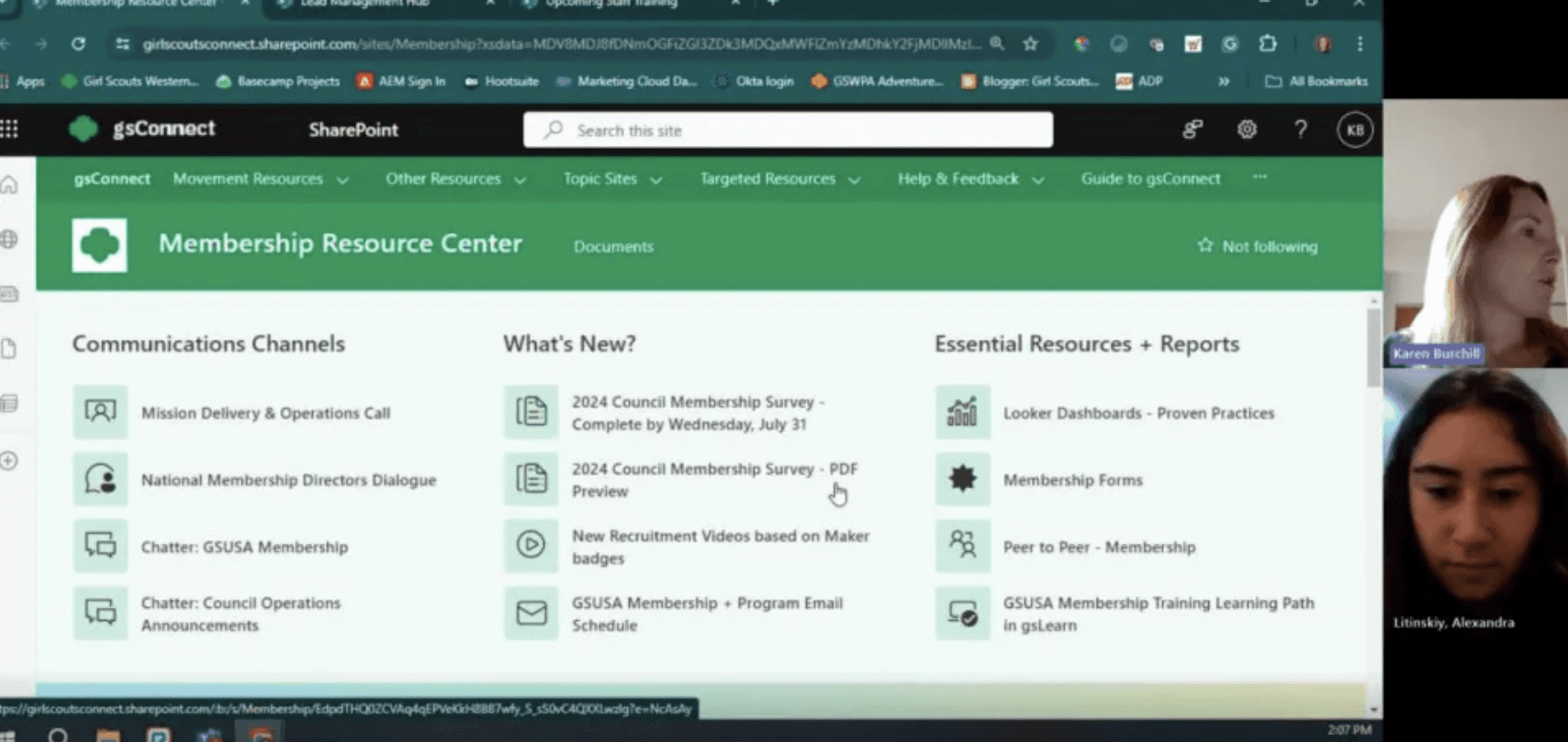The height and width of the screenshot is (742, 1568).
Task: Click the Membership Resource Center site logo
Action: [x=100, y=245]
